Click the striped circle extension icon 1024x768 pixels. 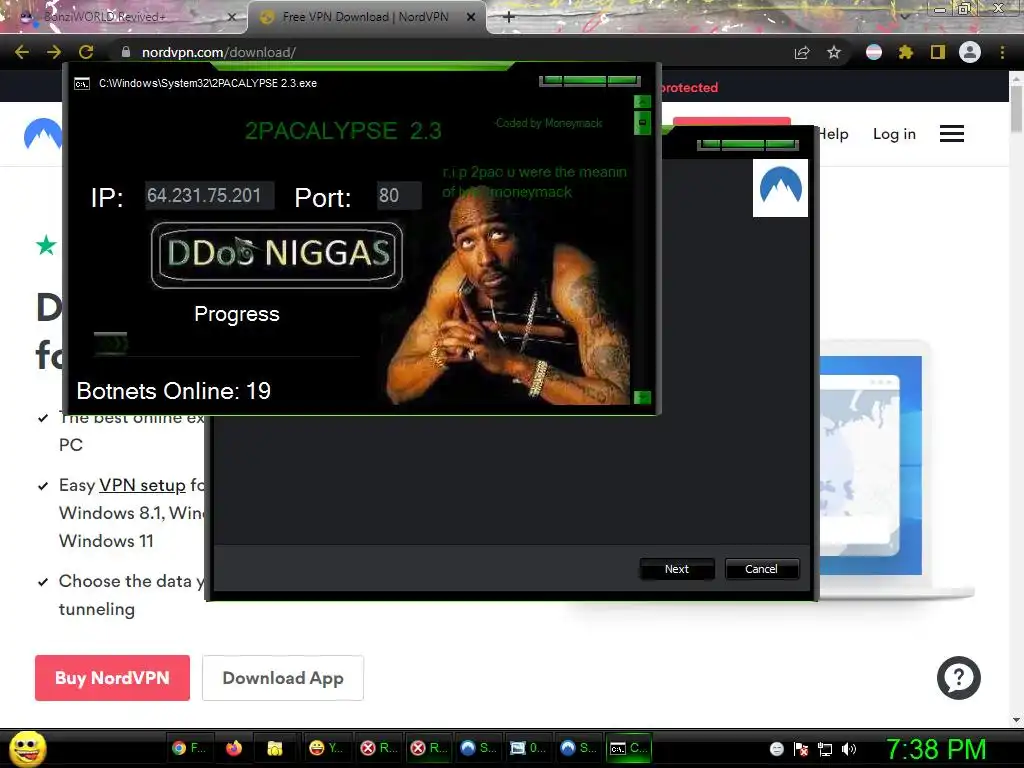point(874,52)
